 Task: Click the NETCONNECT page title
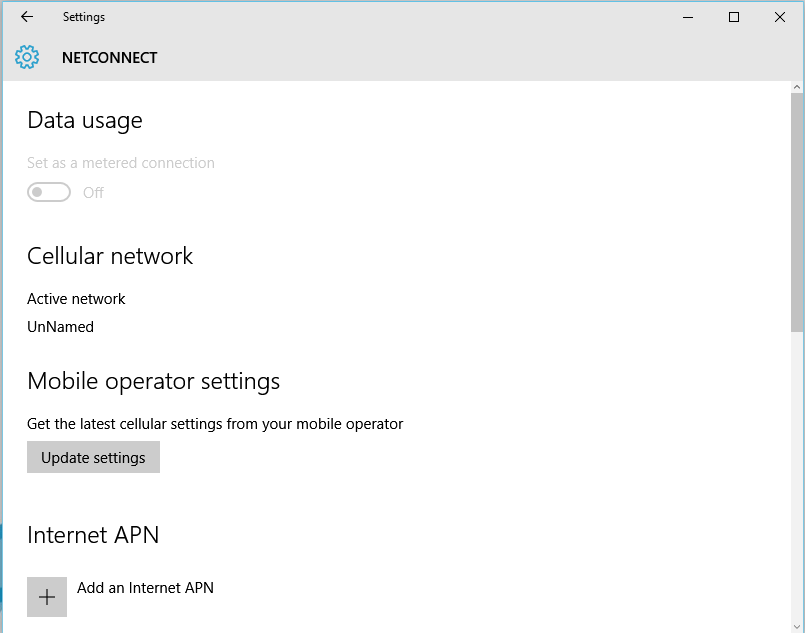[109, 58]
